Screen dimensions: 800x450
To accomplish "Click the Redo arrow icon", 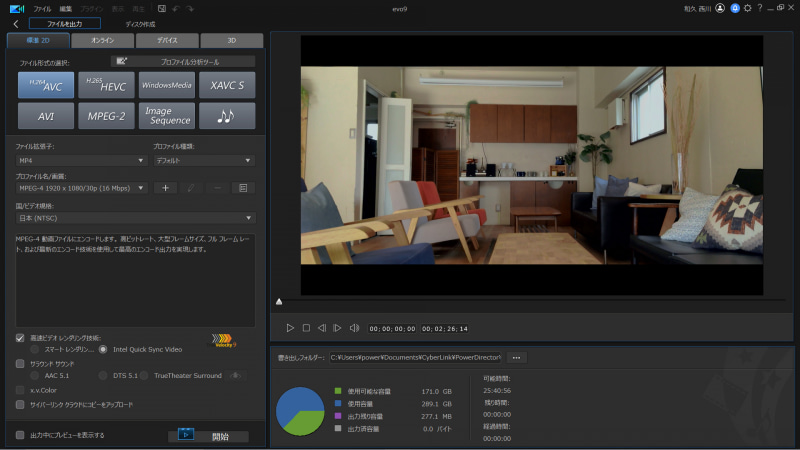I will 190,9.
